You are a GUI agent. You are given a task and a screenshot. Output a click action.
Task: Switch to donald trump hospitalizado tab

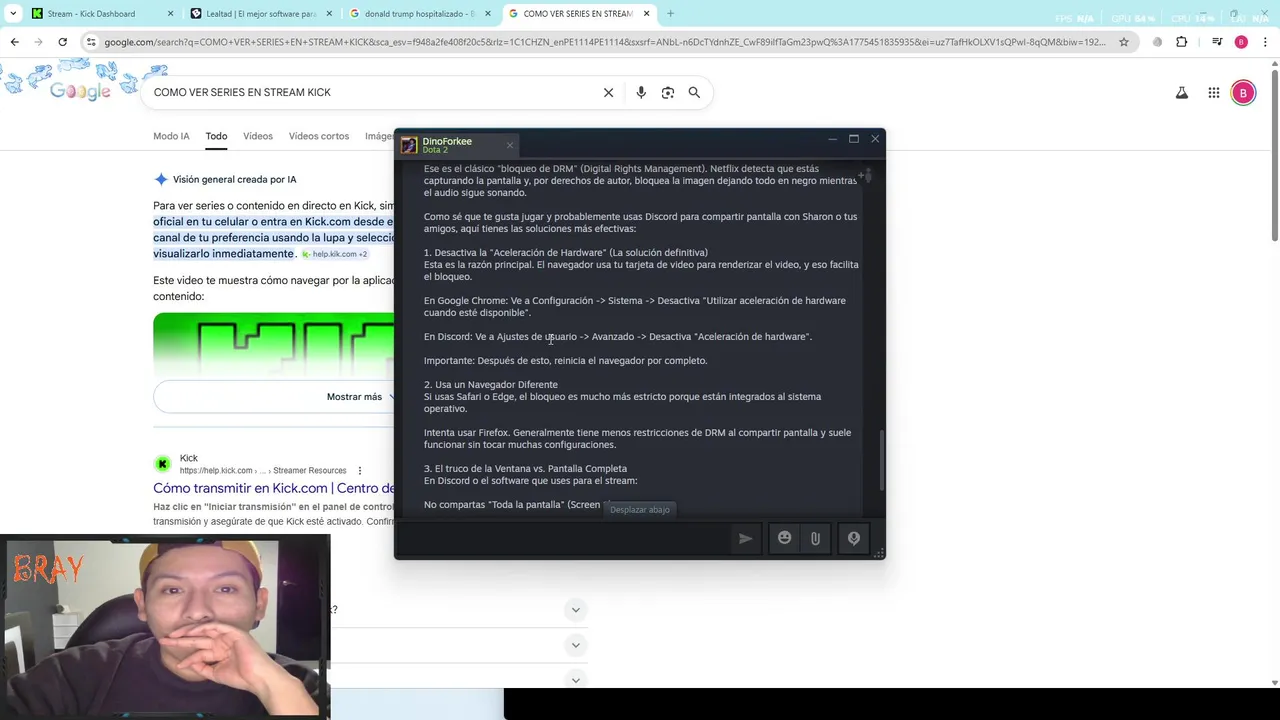pos(420,14)
